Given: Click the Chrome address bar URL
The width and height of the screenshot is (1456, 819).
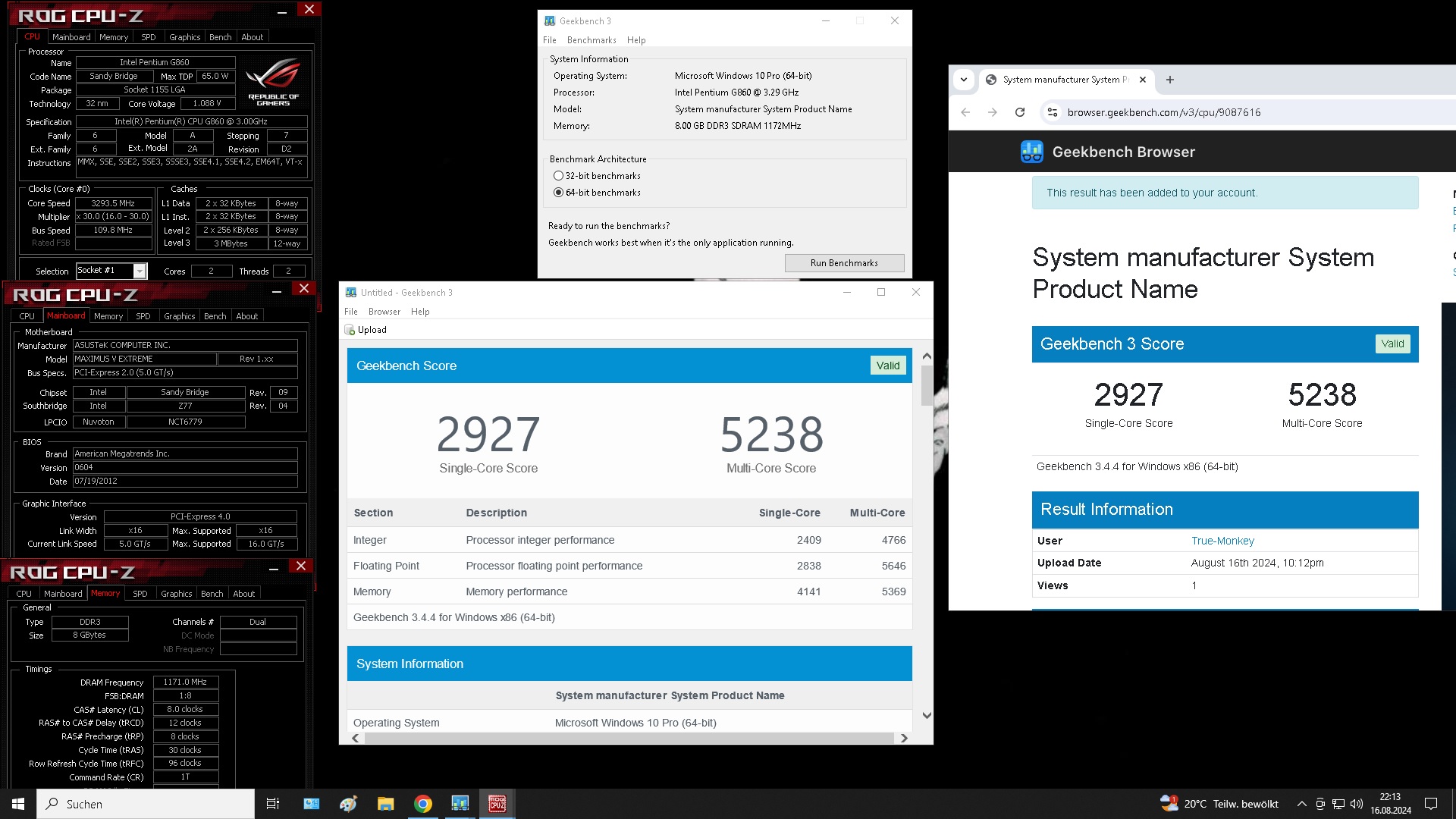Looking at the screenshot, I should tap(1164, 112).
